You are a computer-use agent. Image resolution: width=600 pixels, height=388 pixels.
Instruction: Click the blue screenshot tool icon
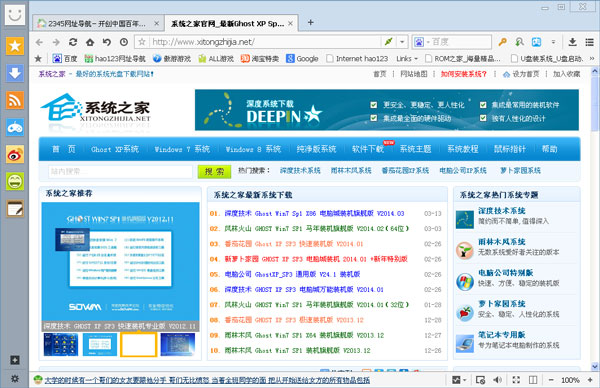click(x=536, y=42)
